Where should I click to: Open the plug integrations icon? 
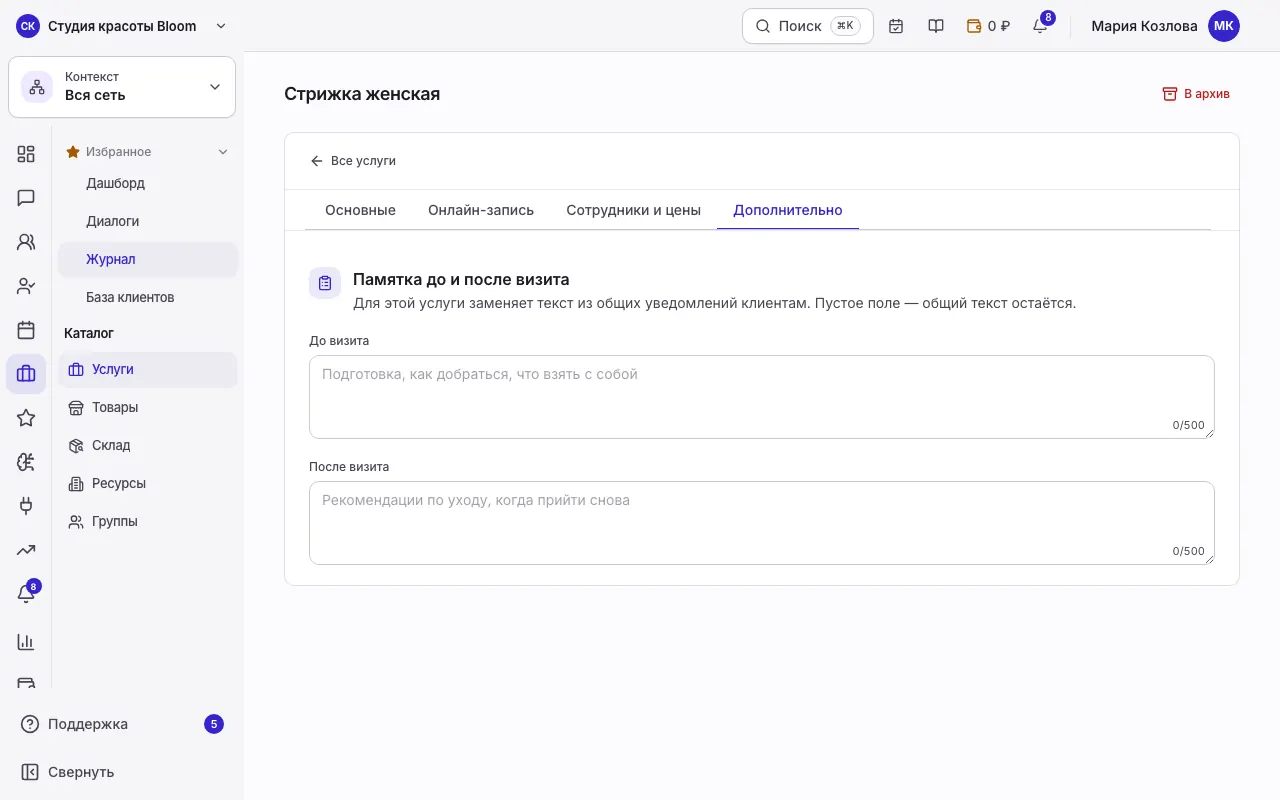click(26, 506)
